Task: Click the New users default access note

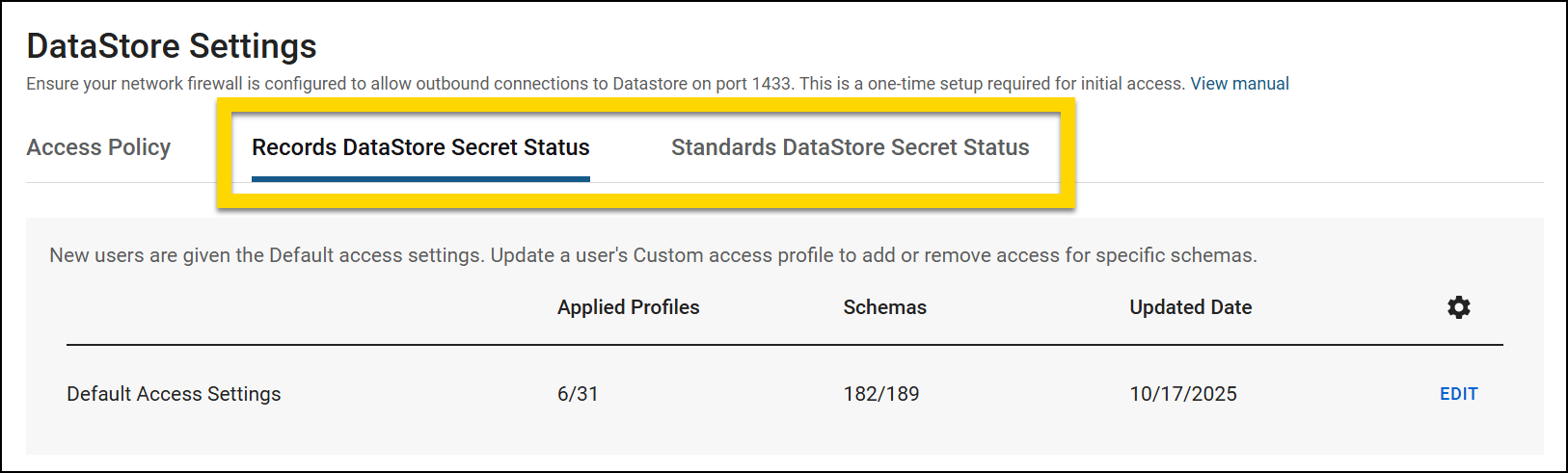Action: click(653, 255)
